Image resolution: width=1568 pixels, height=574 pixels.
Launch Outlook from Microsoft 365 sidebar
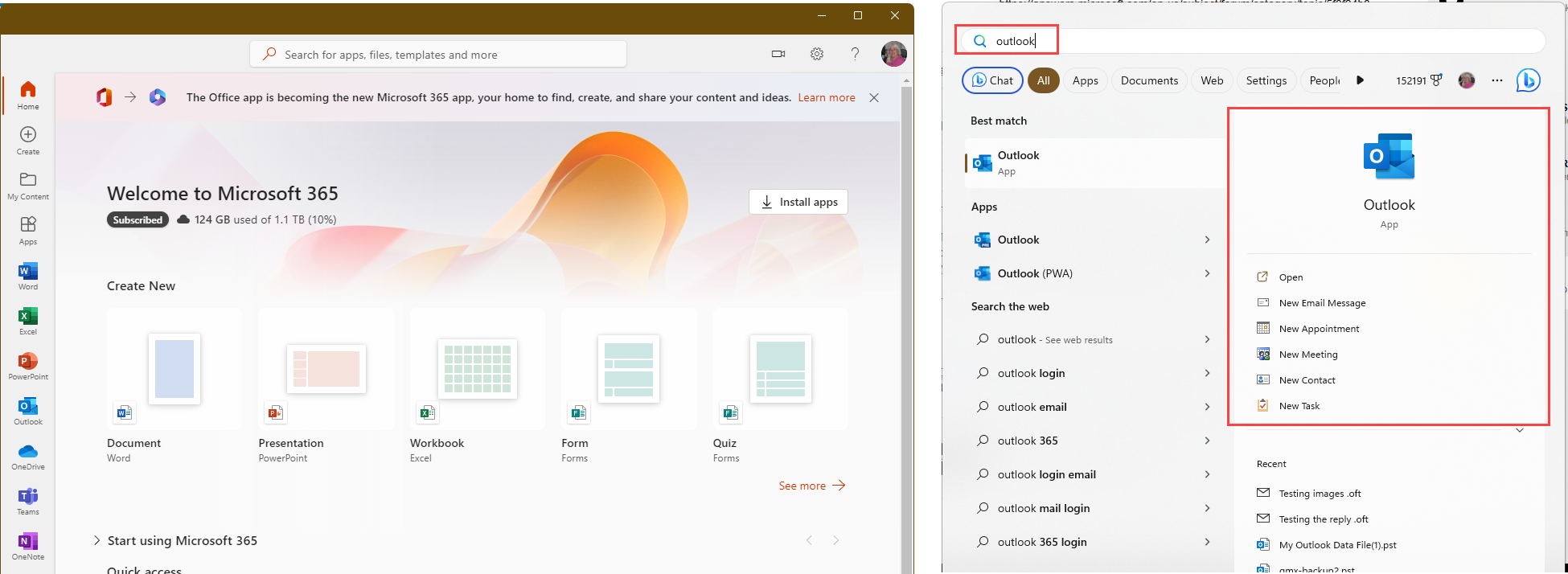[x=28, y=410]
